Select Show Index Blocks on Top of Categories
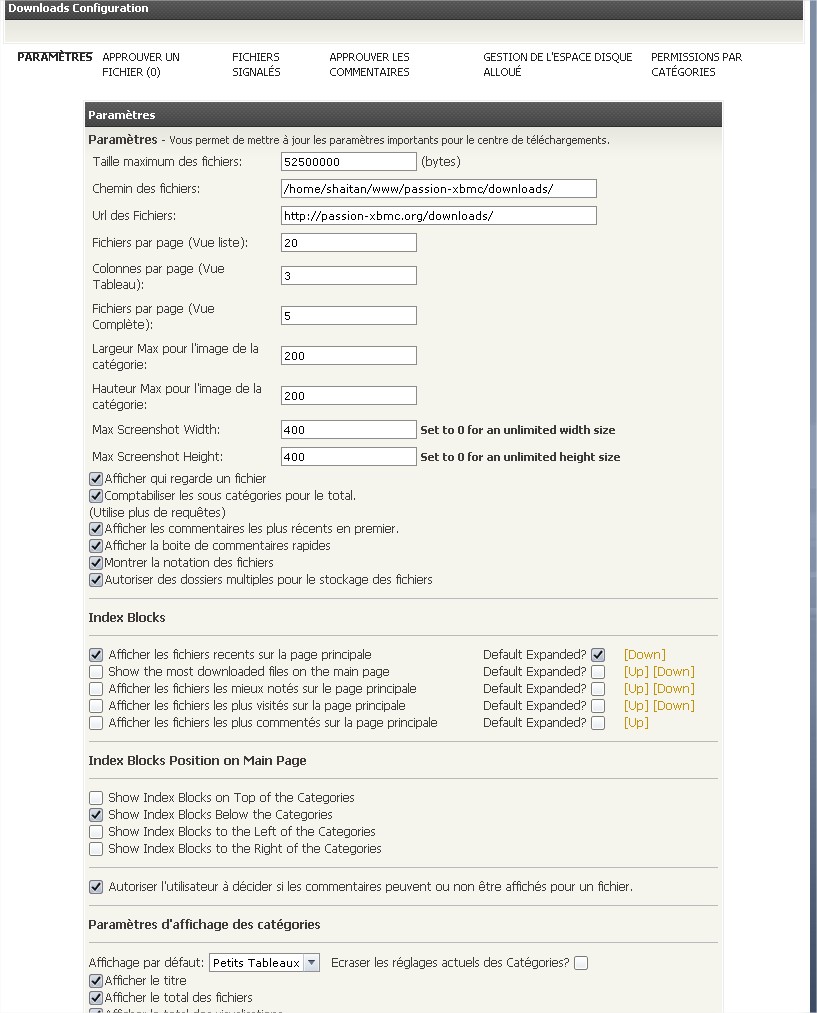Viewport: 817px width, 1013px height. pos(96,798)
